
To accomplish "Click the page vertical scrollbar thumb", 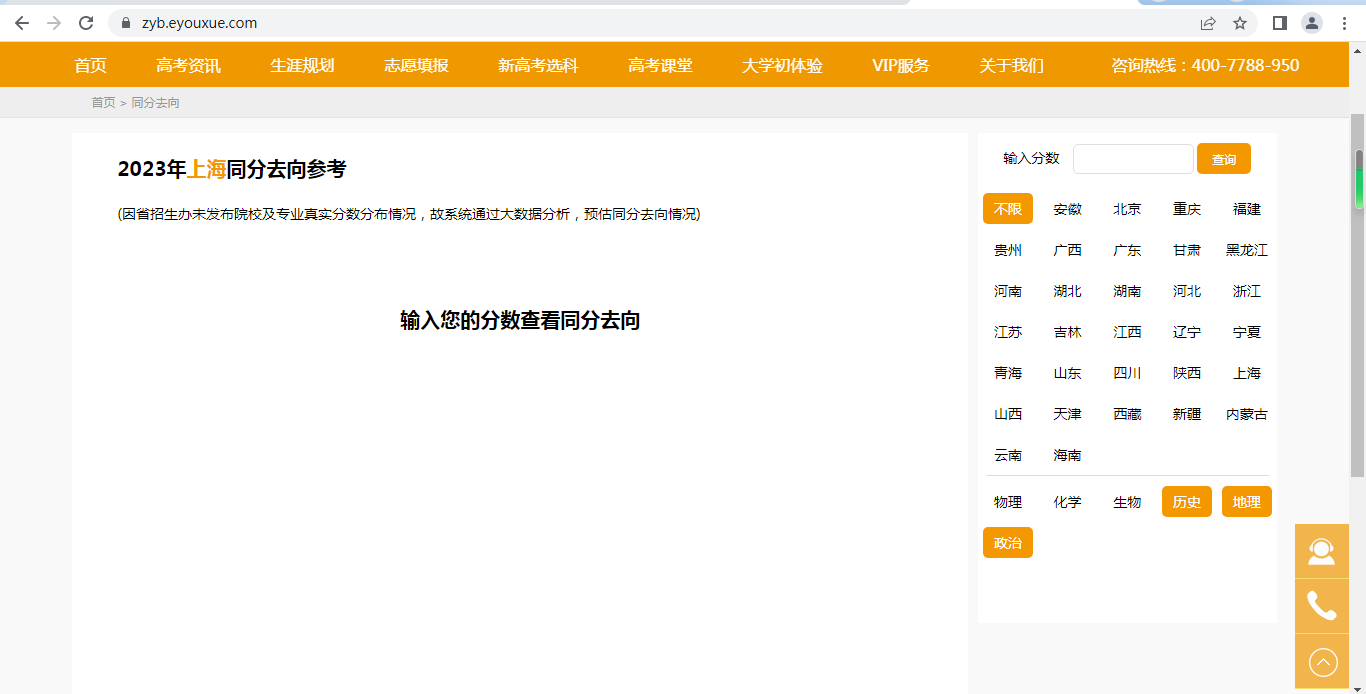I will 1358,180.
